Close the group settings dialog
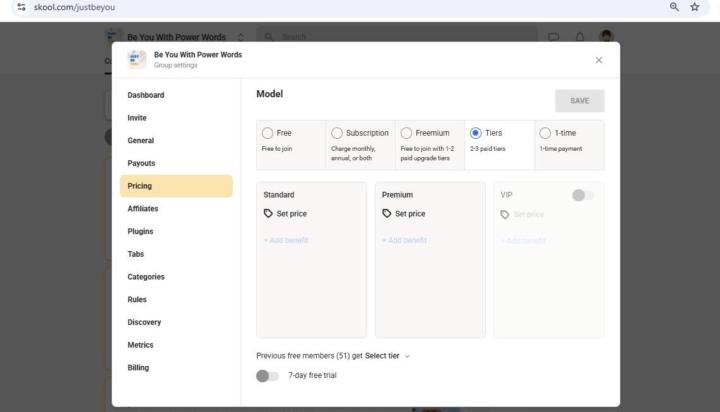 pos(598,60)
